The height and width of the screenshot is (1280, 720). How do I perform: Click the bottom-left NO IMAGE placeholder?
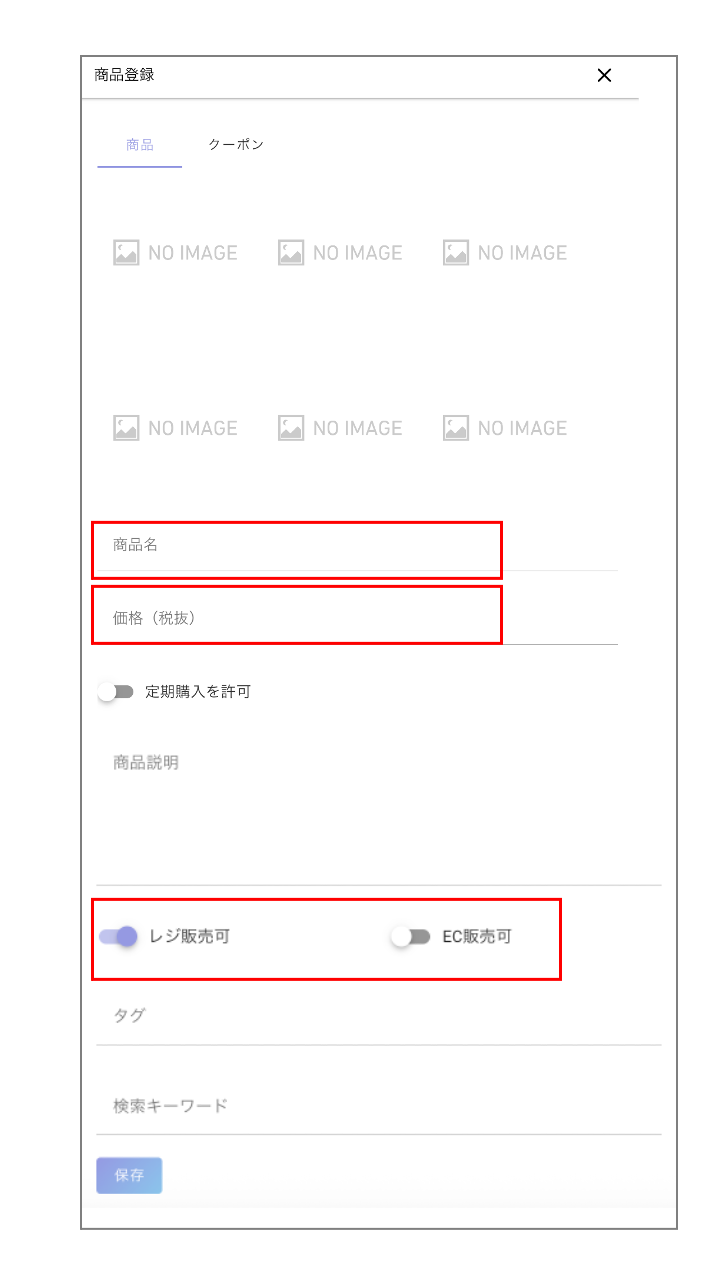coord(176,428)
